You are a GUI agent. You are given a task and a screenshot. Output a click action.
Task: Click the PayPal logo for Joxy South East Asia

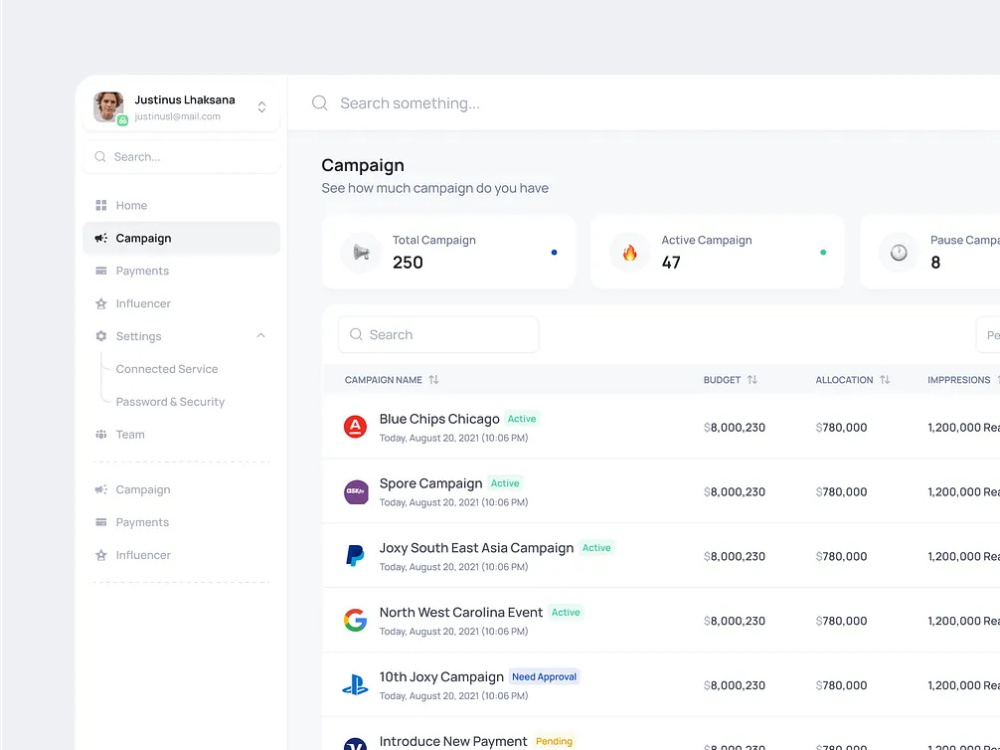[355, 555]
